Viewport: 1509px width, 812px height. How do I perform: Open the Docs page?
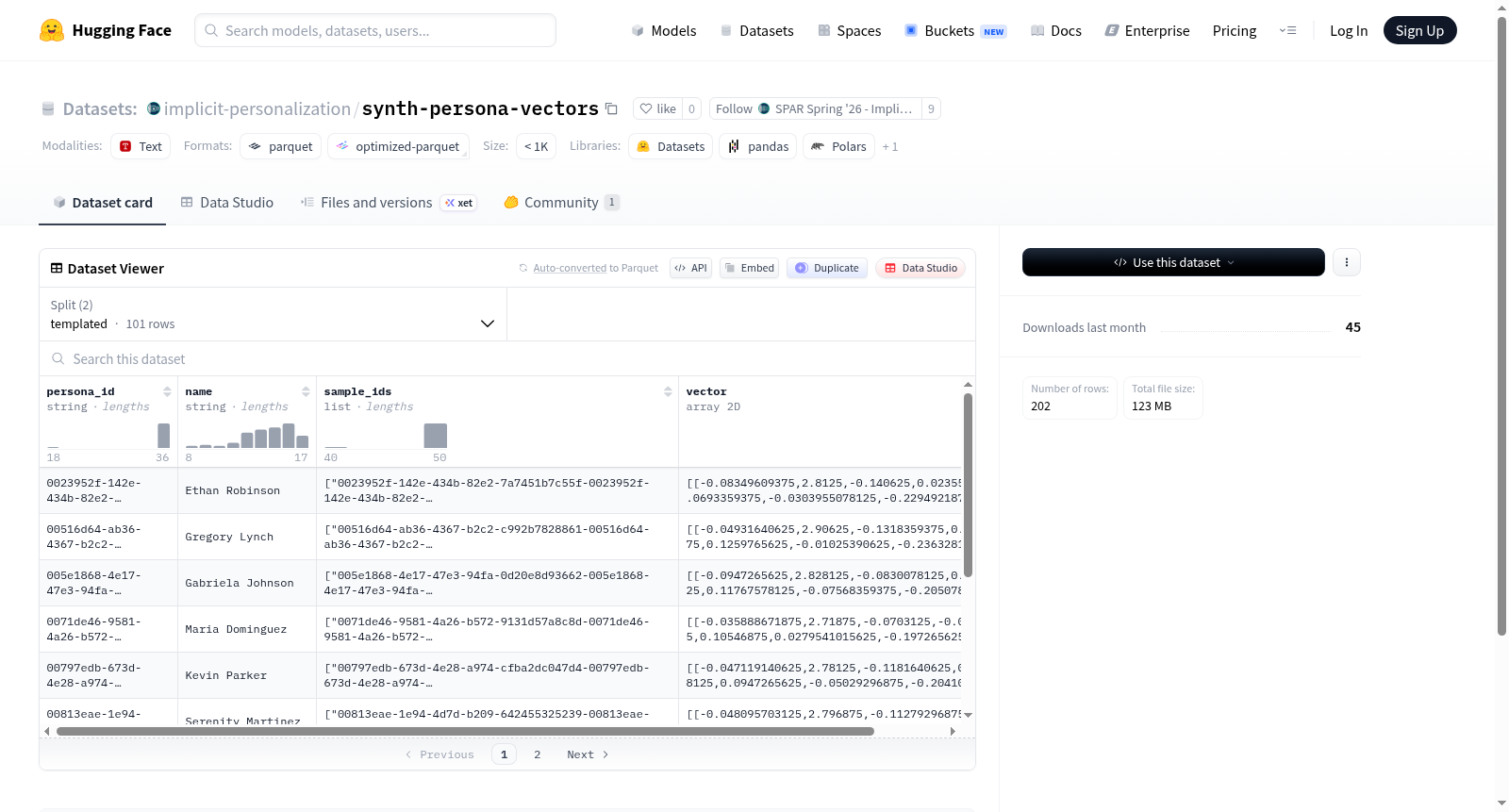click(x=1056, y=30)
